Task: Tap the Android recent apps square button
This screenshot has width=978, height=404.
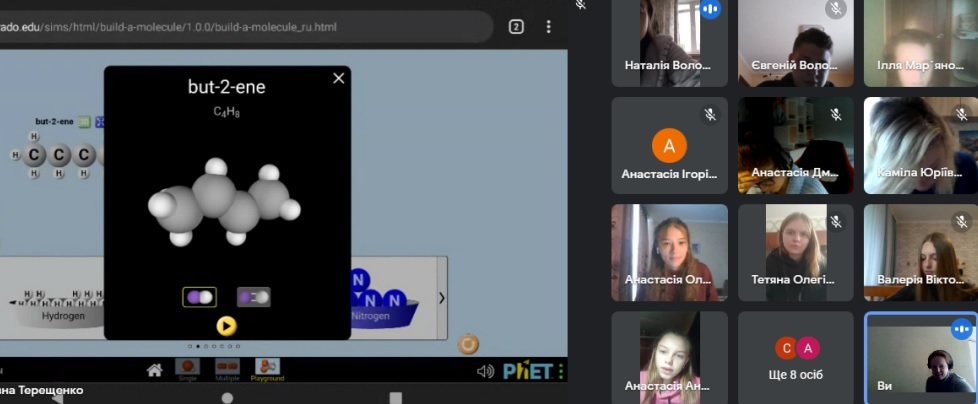Action: pyautogui.click(x=395, y=398)
